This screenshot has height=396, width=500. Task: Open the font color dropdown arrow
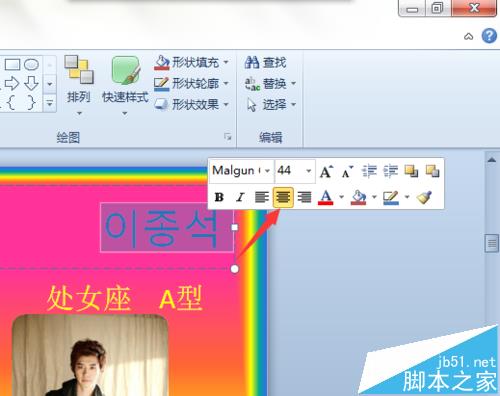click(x=342, y=197)
